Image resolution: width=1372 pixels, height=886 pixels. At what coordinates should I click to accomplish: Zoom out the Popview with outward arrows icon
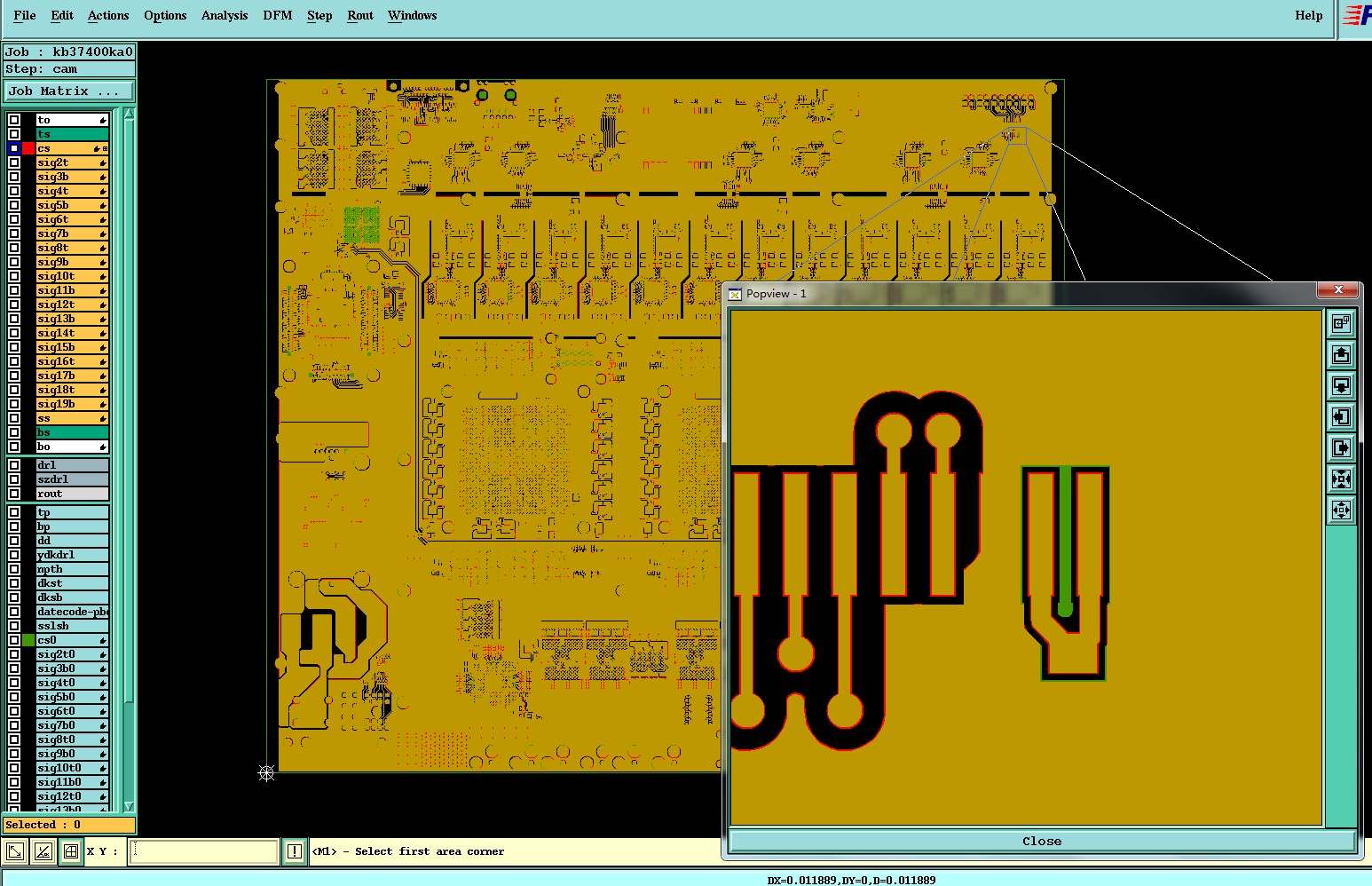(x=1341, y=510)
